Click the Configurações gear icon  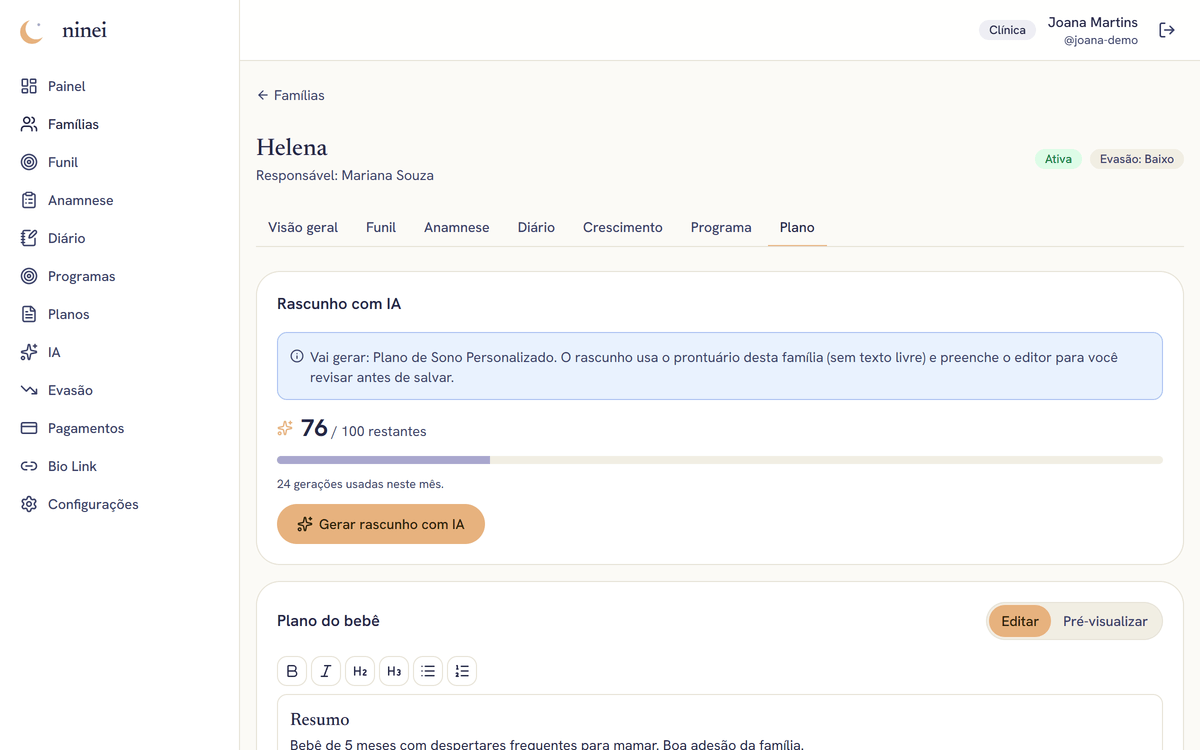point(29,504)
